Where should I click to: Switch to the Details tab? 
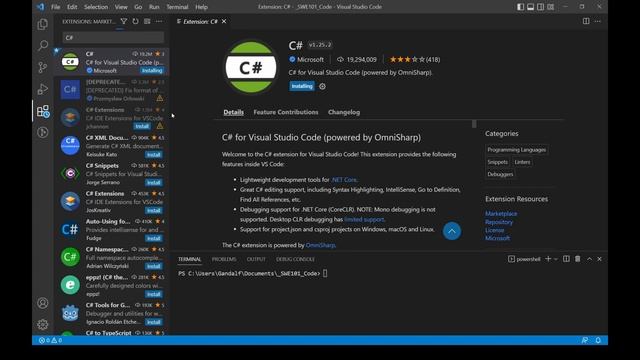point(233,112)
